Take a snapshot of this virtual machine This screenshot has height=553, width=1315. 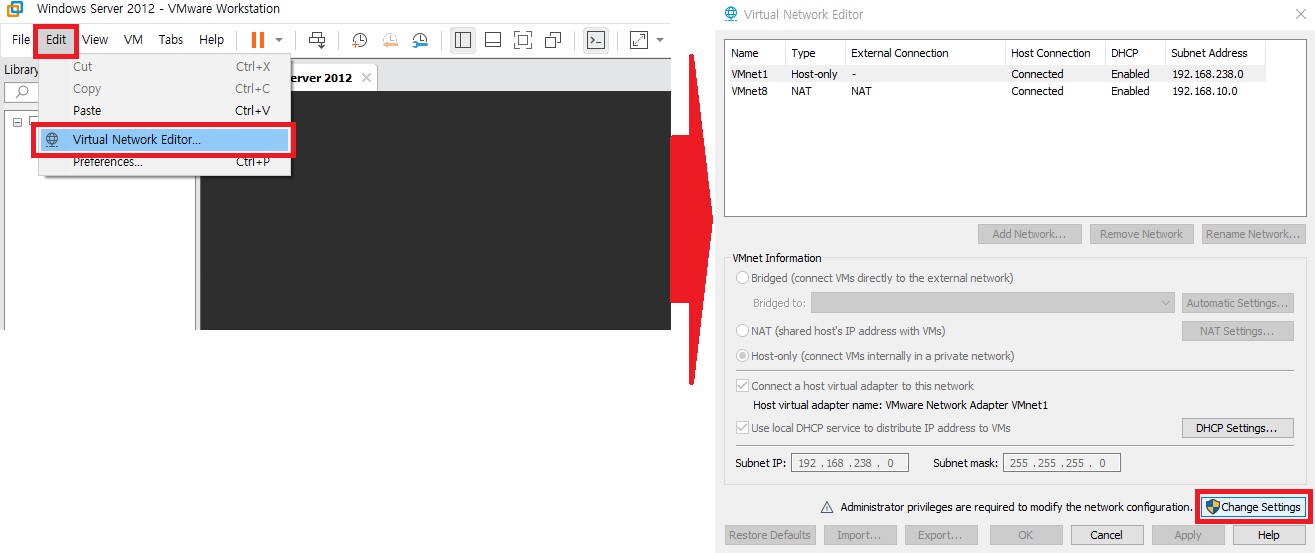click(359, 40)
